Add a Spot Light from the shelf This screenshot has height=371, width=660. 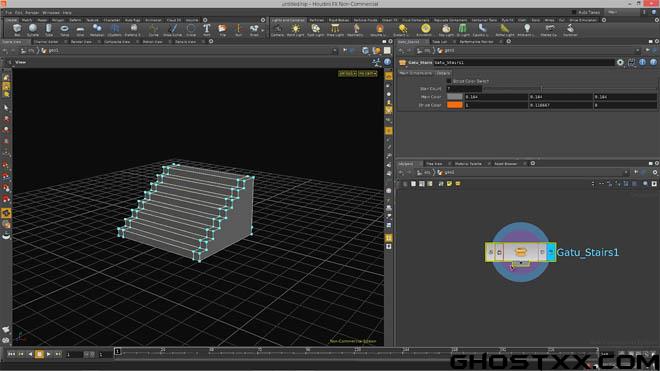[x=315, y=29]
